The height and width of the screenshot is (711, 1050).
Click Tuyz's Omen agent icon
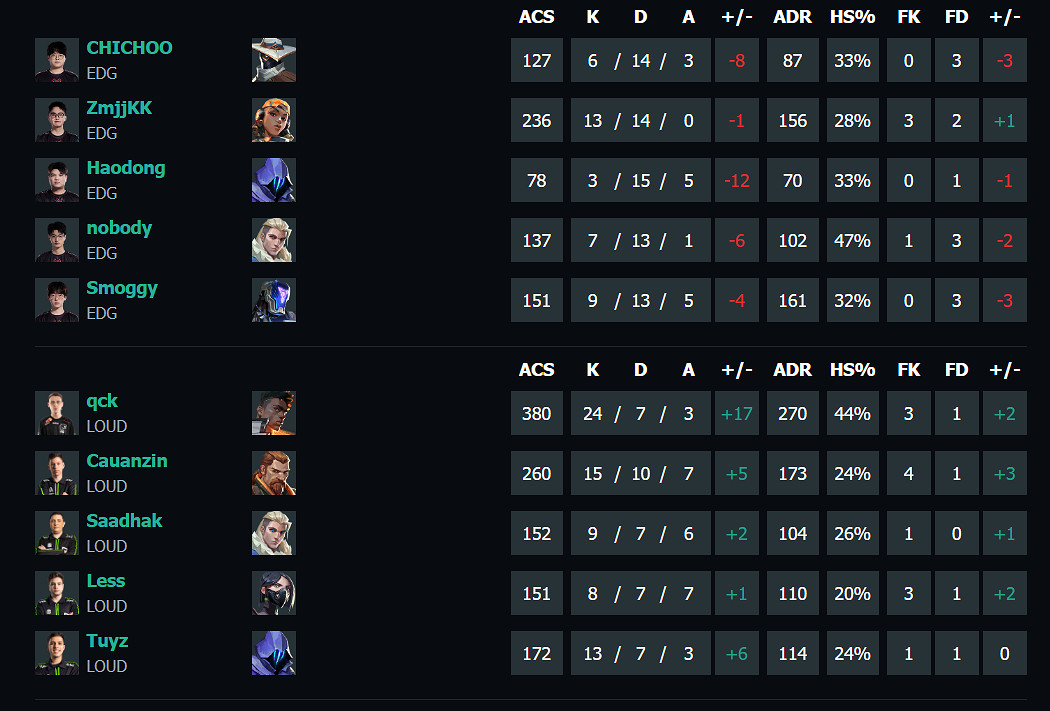point(273,653)
